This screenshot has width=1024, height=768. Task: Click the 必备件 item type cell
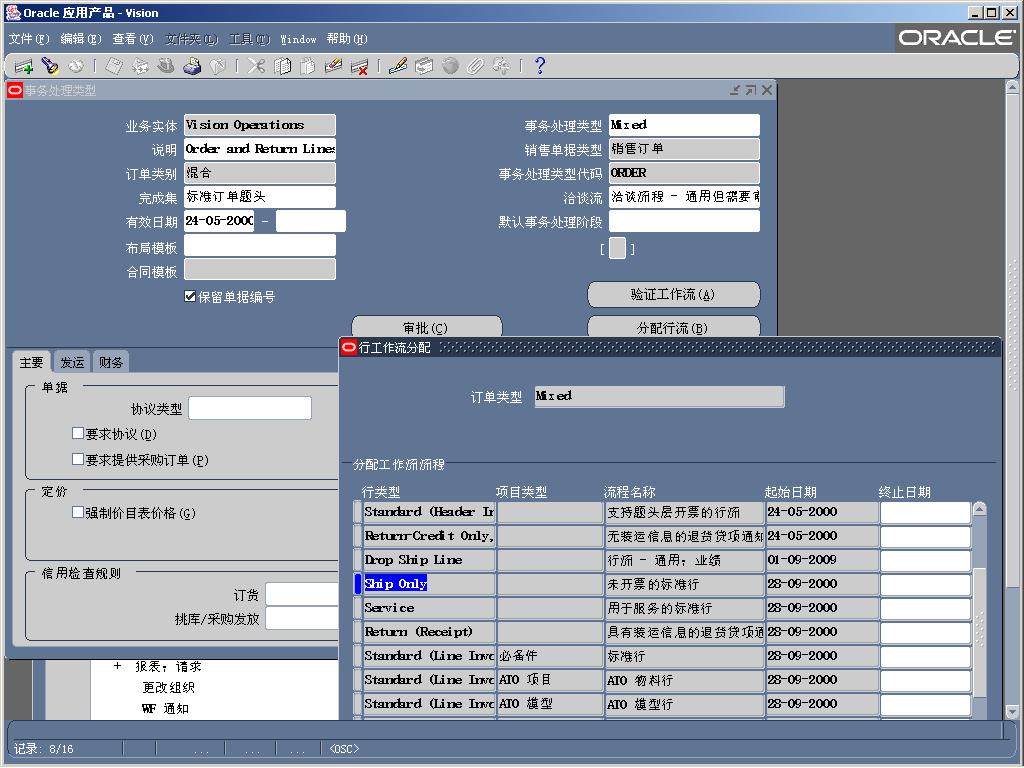[550, 656]
